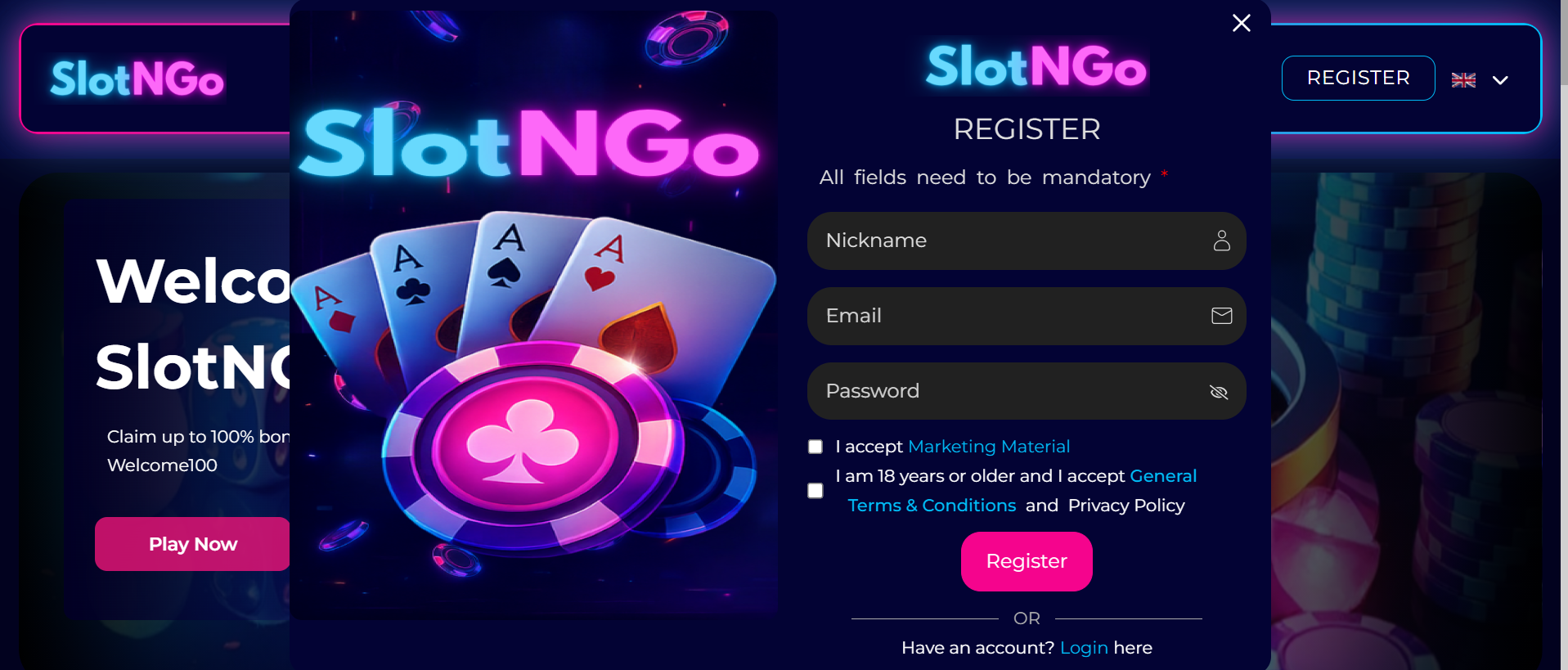Focus the Email input field
1568x670 pixels.
(1027, 316)
